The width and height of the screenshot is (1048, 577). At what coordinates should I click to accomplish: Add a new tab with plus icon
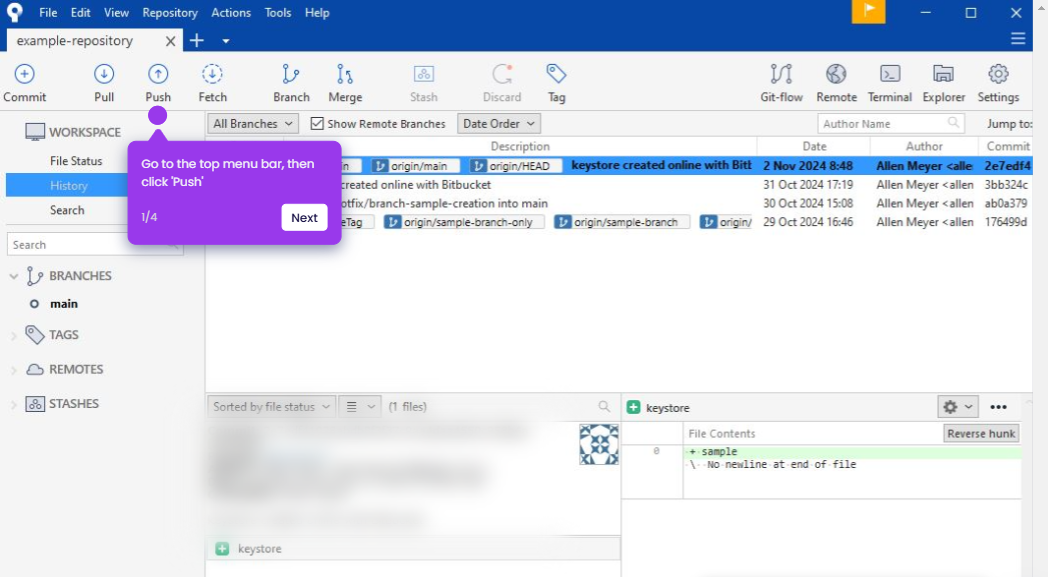tap(196, 41)
